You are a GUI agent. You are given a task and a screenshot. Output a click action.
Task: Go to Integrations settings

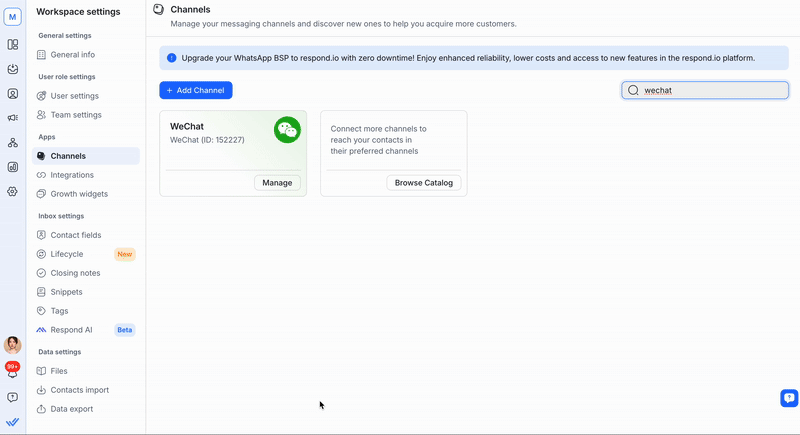[x=72, y=175]
